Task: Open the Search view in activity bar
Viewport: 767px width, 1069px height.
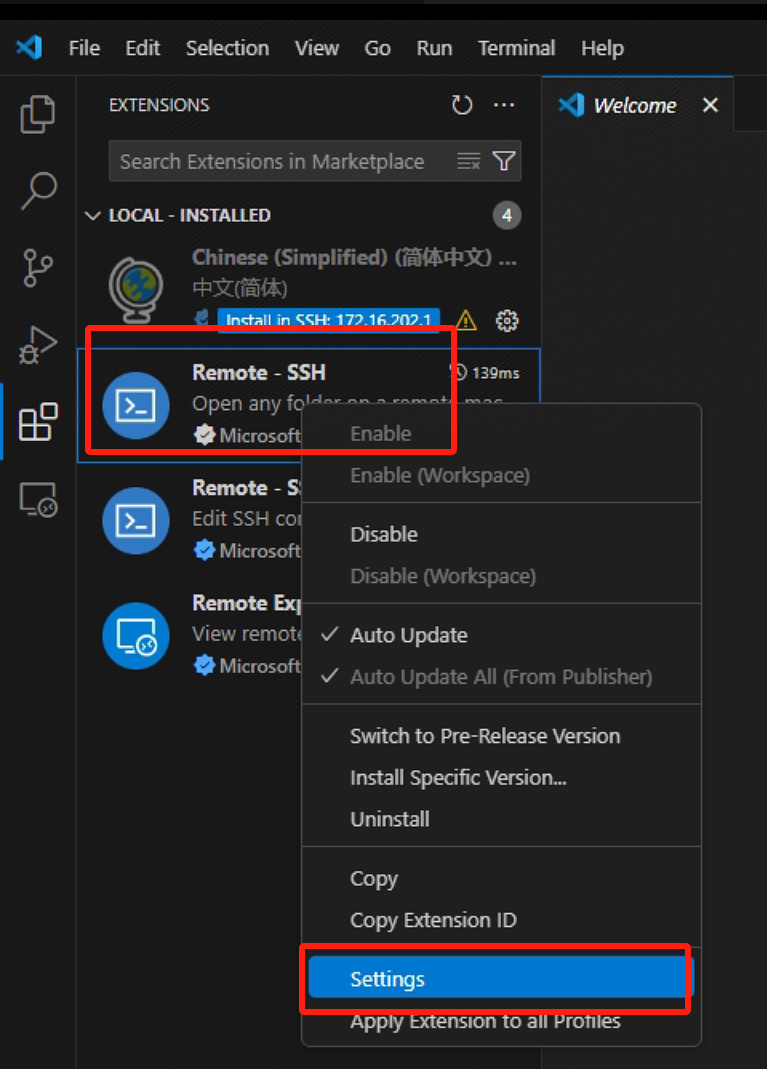Action: pos(37,190)
